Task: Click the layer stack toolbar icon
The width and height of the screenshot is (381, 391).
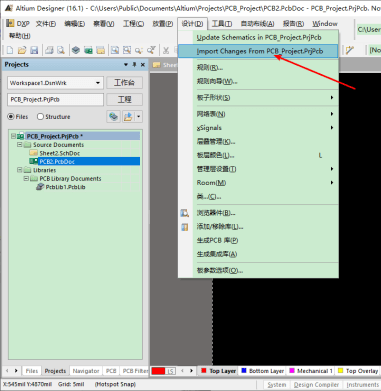Action: (76, 50)
